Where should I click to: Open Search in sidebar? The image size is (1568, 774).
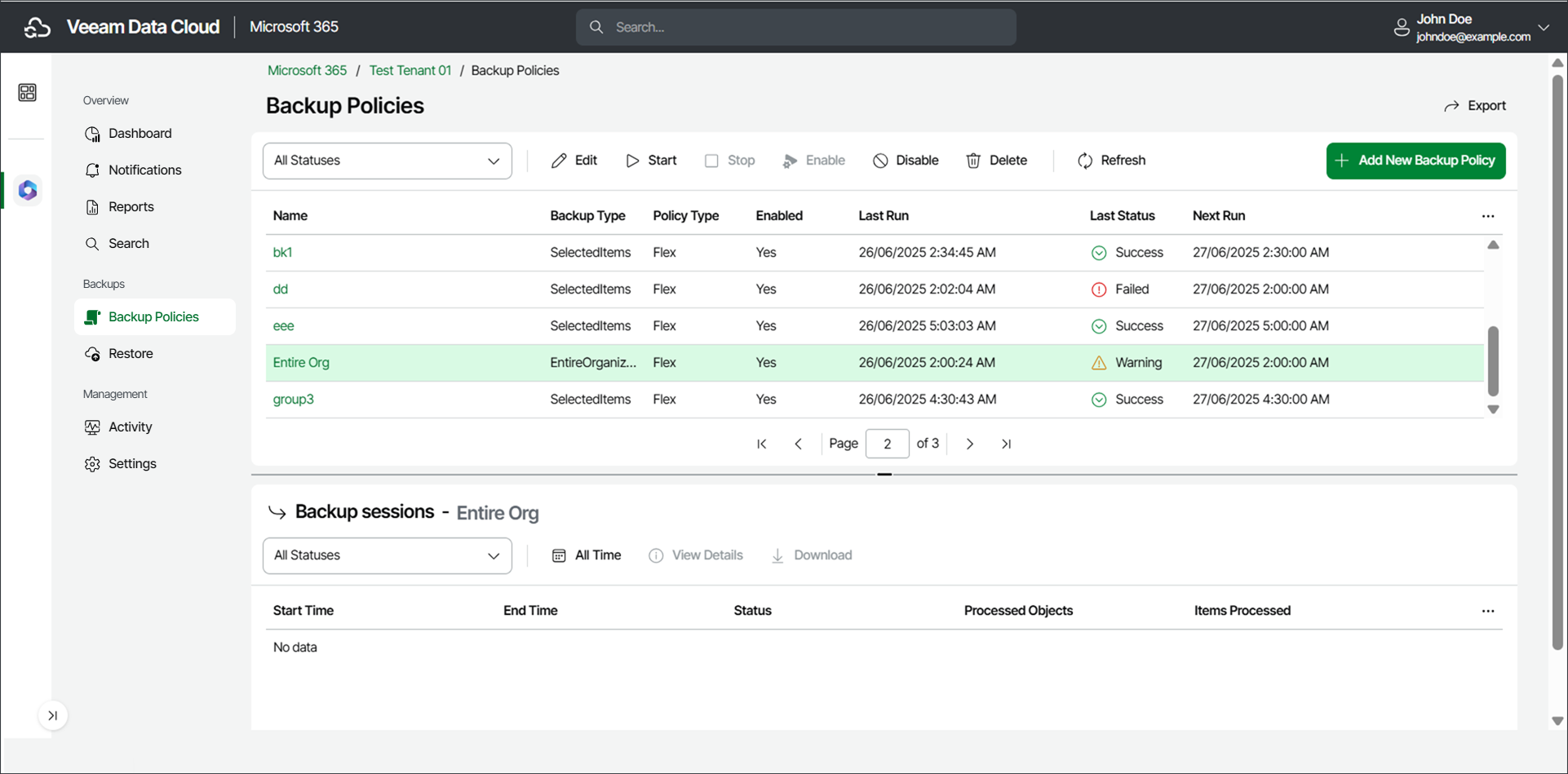(x=128, y=243)
